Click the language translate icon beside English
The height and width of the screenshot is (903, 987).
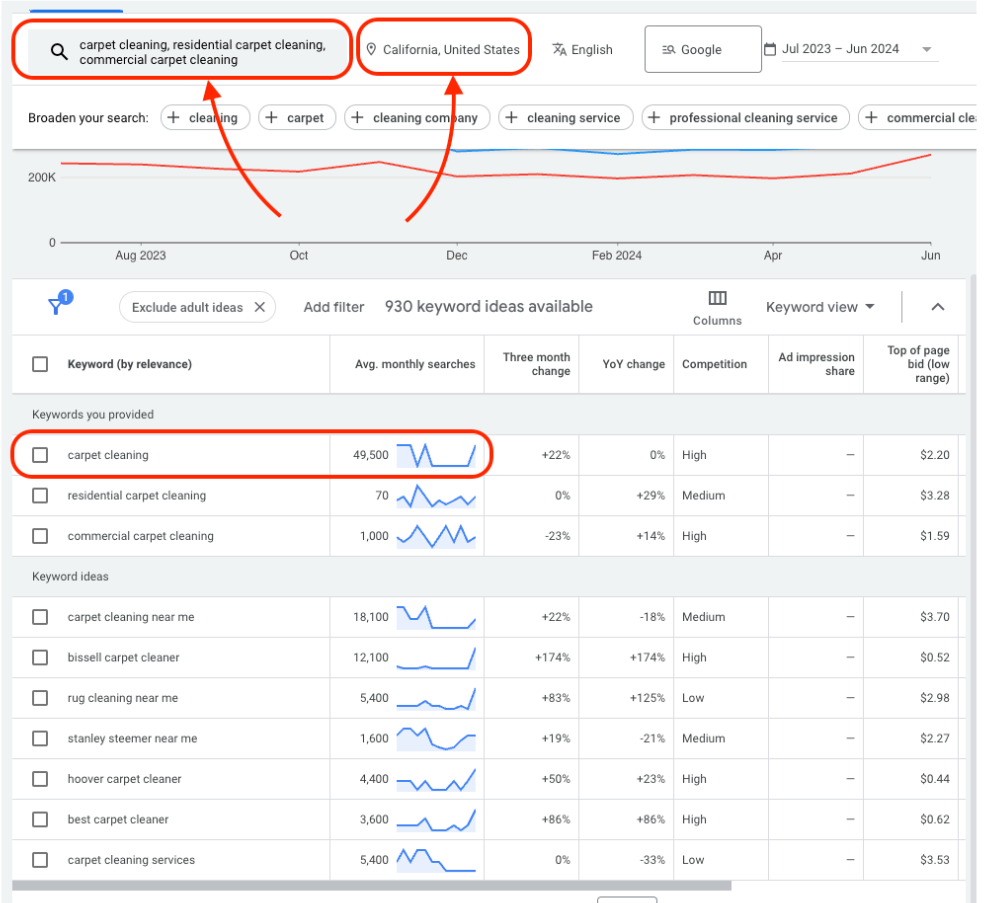click(x=560, y=49)
